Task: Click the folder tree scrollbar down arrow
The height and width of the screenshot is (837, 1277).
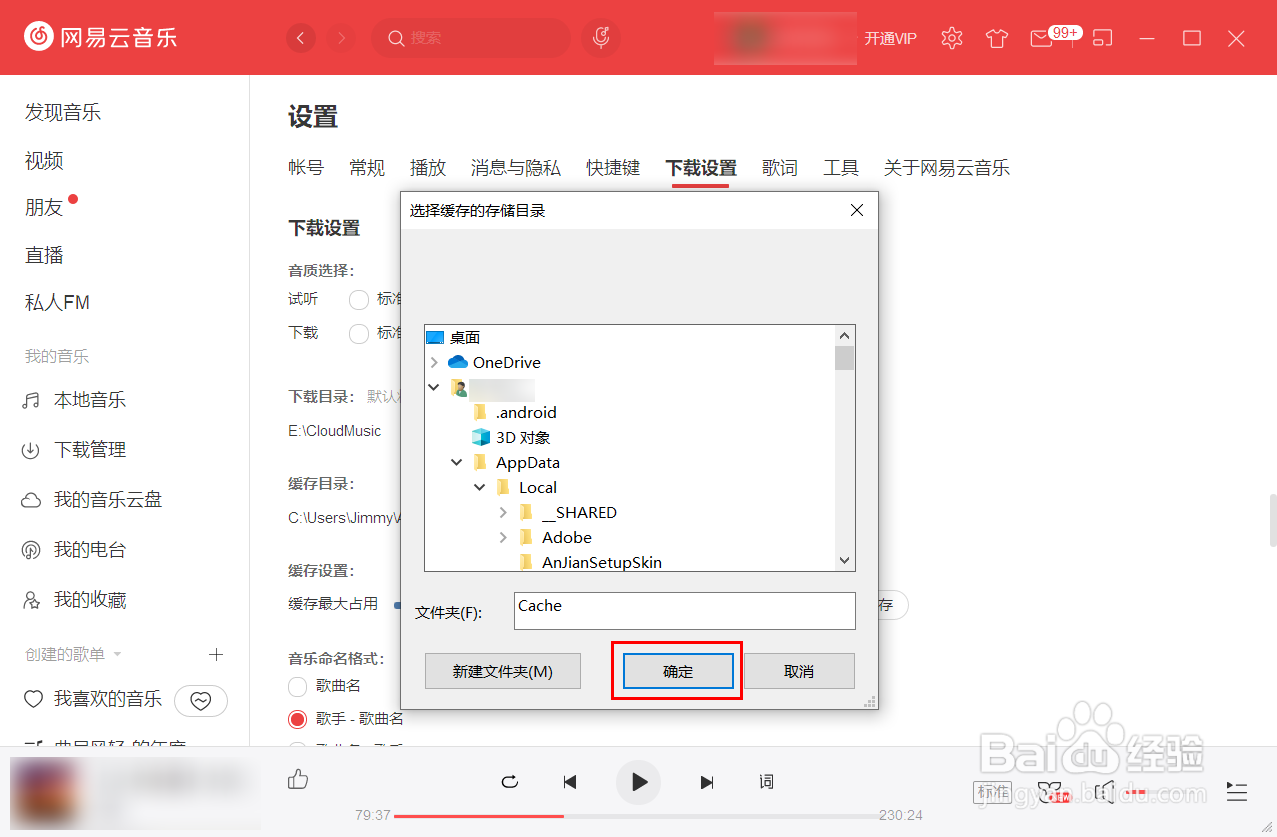Action: (845, 561)
